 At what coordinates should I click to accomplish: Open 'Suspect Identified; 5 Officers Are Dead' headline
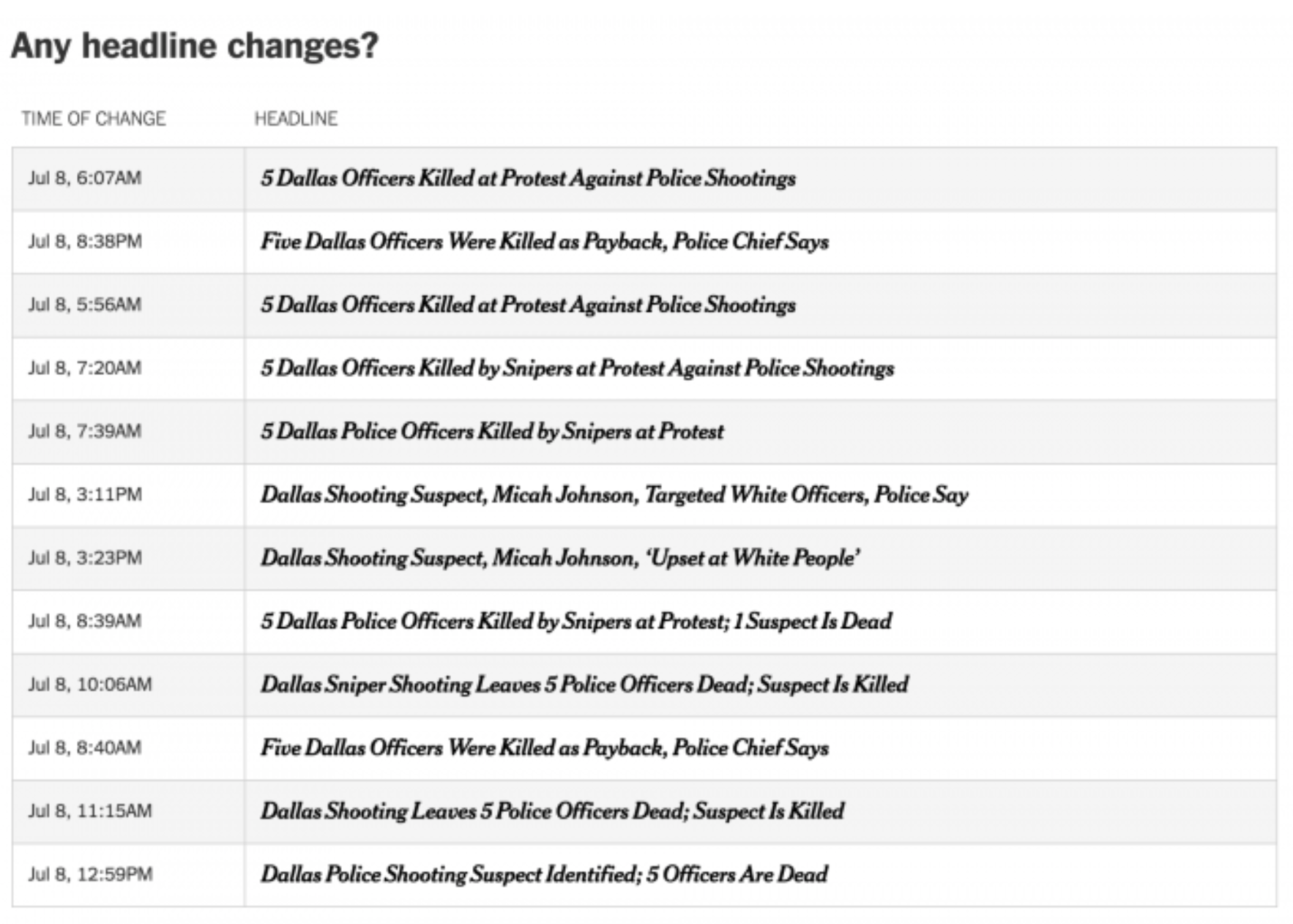point(544,874)
